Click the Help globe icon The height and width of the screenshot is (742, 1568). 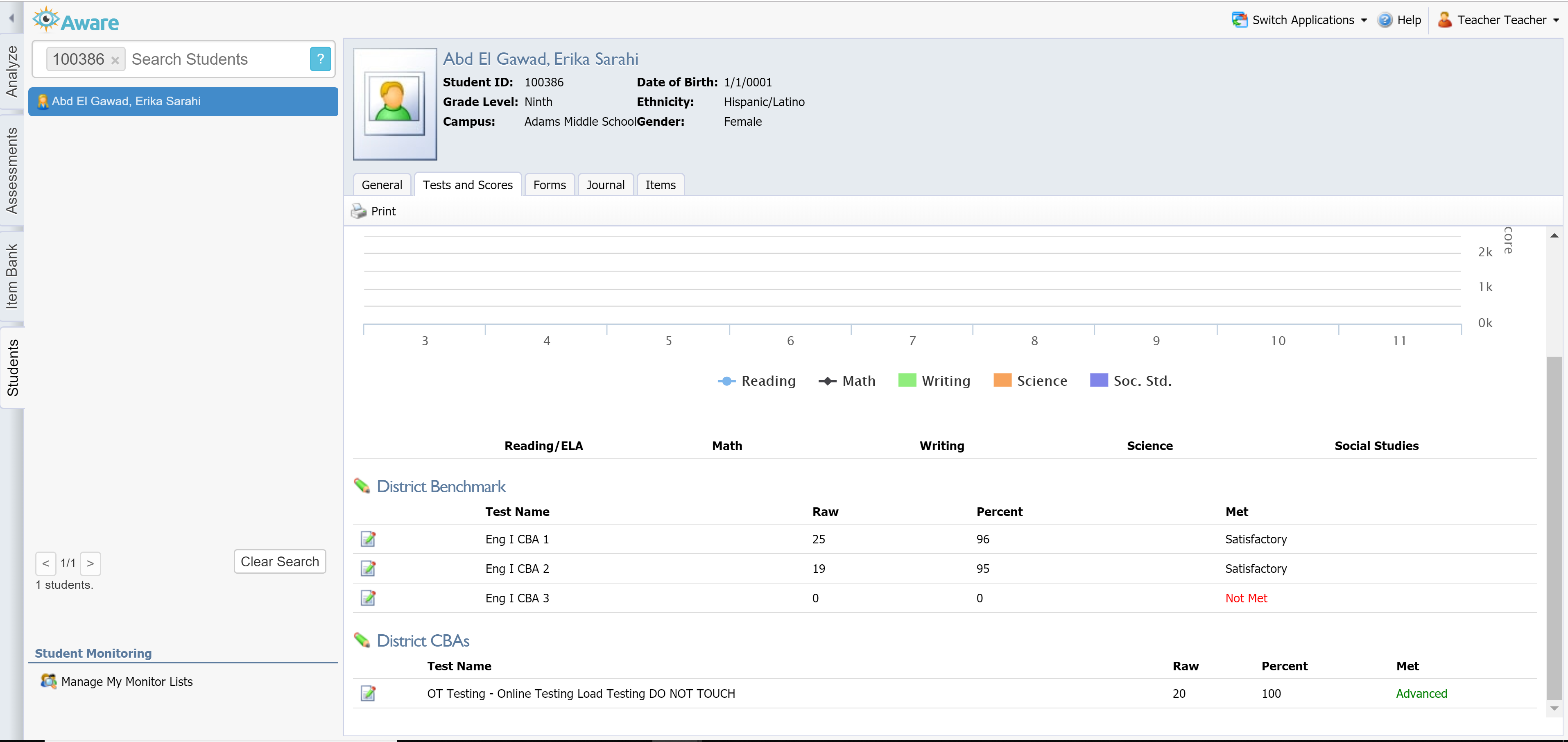1385,20
